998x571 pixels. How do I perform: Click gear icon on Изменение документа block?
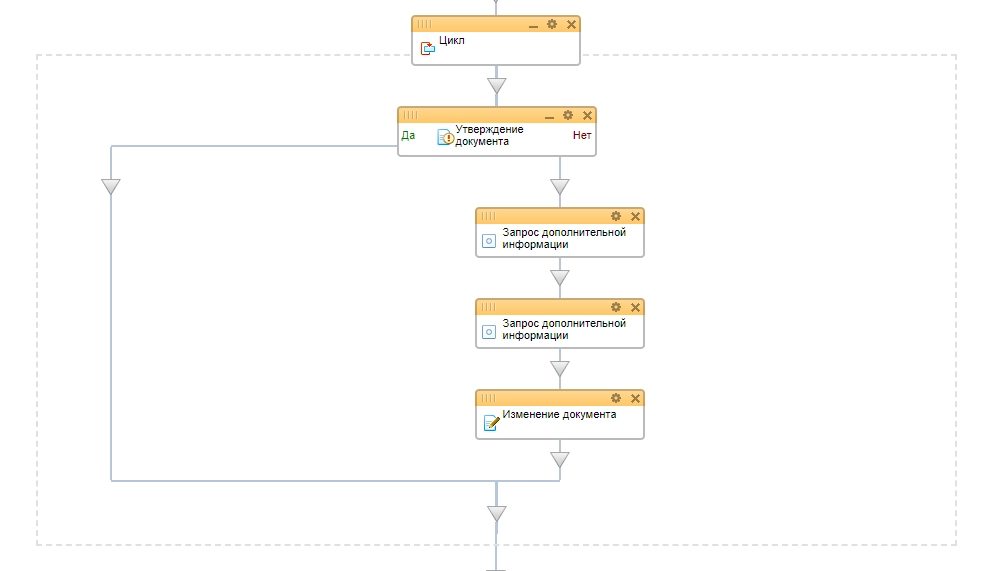click(x=616, y=398)
